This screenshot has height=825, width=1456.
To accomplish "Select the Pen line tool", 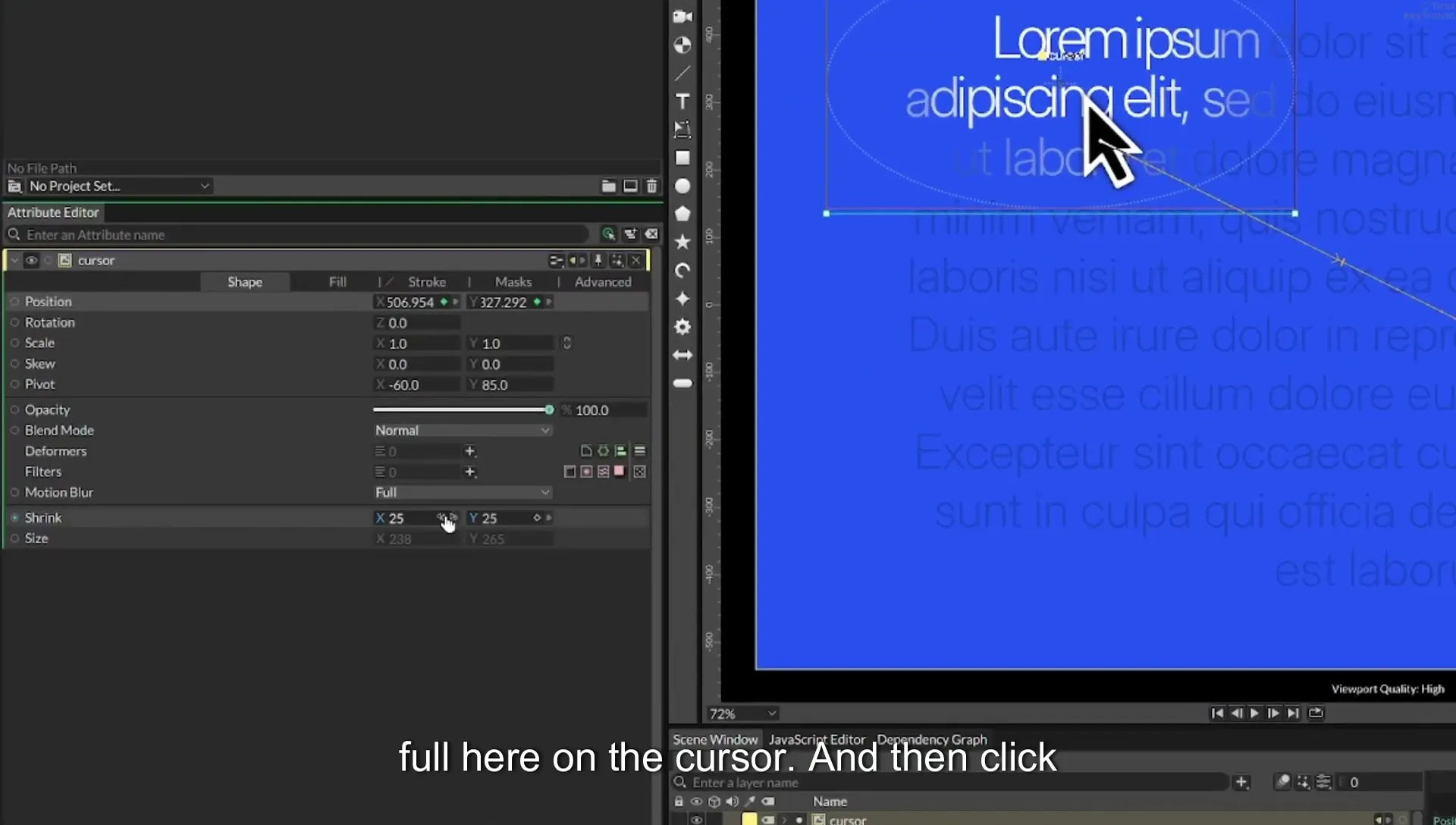I will point(682,74).
